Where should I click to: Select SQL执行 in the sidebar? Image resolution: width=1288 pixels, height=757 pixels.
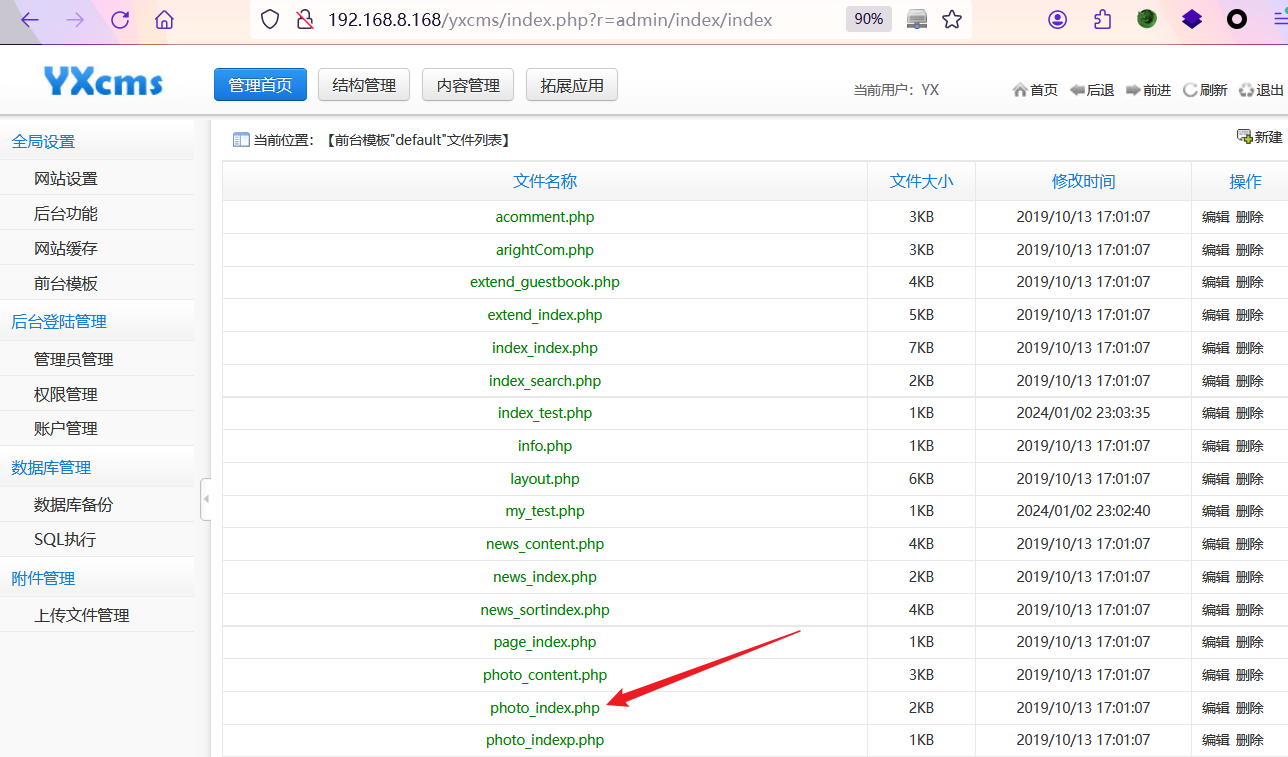[65, 540]
